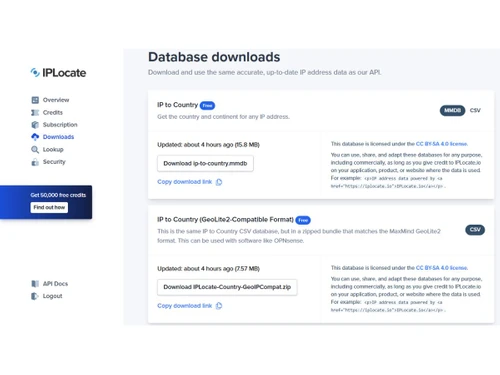The image size is (500, 375).
Task: Click the Downloads cloud icon
Action: tap(35, 137)
